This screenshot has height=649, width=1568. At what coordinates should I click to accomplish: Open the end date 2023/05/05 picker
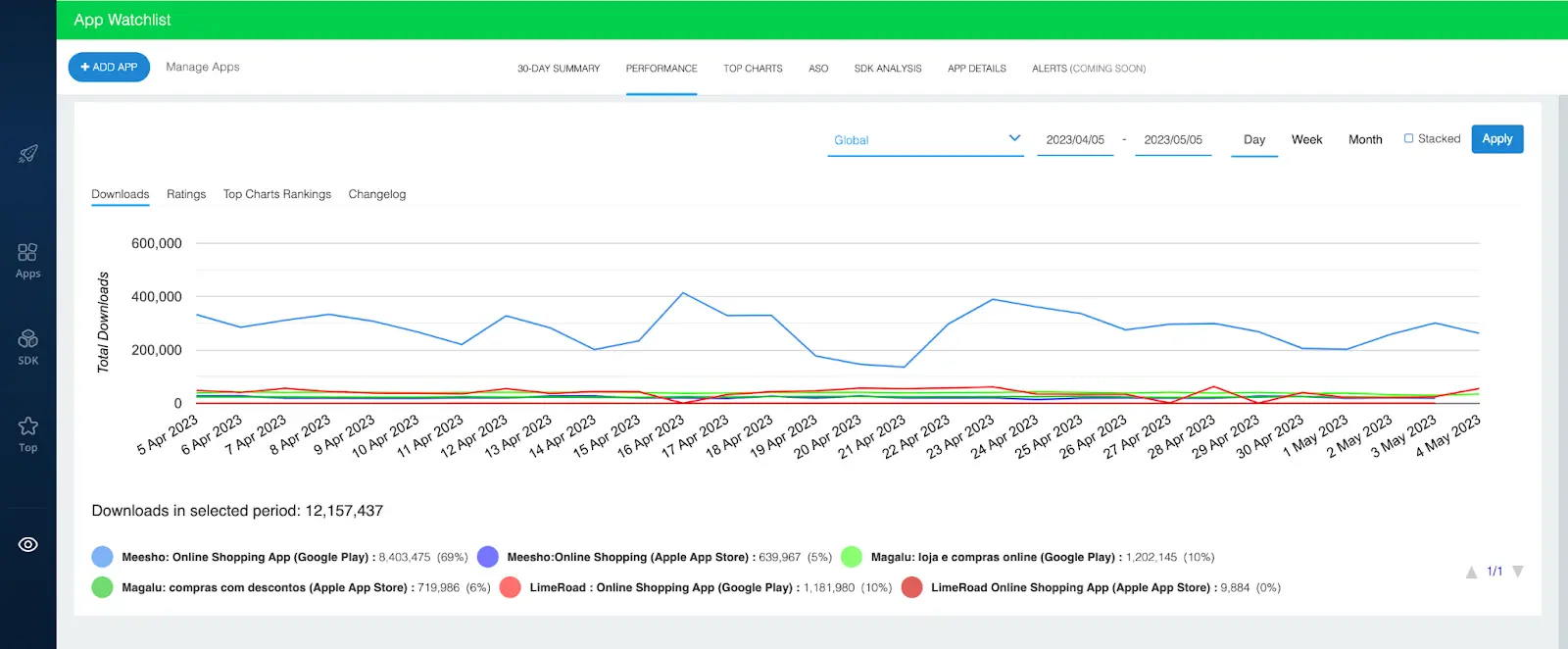pos(1173,140)
